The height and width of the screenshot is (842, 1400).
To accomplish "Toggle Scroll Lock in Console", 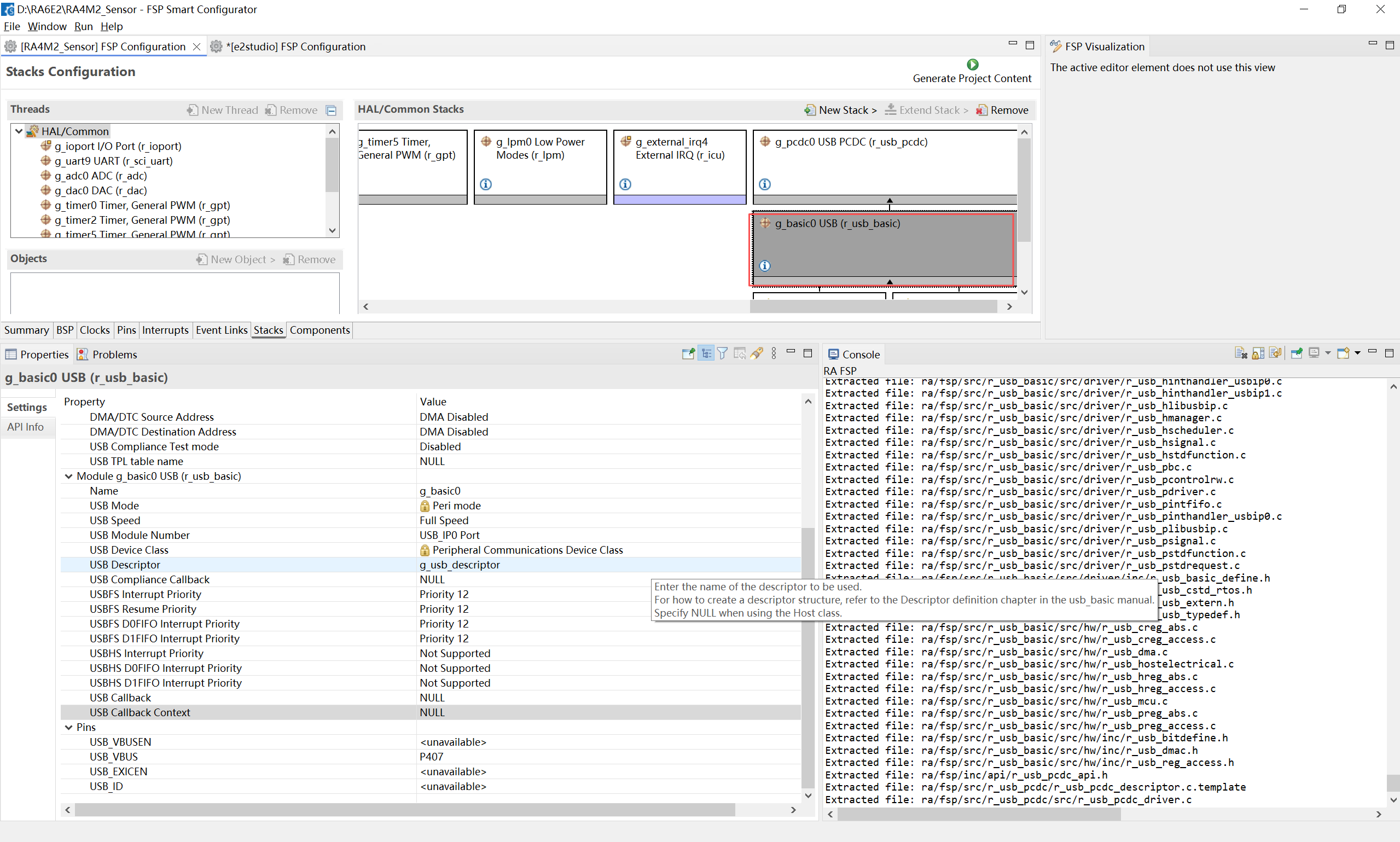I will [x=1258, y=353].
